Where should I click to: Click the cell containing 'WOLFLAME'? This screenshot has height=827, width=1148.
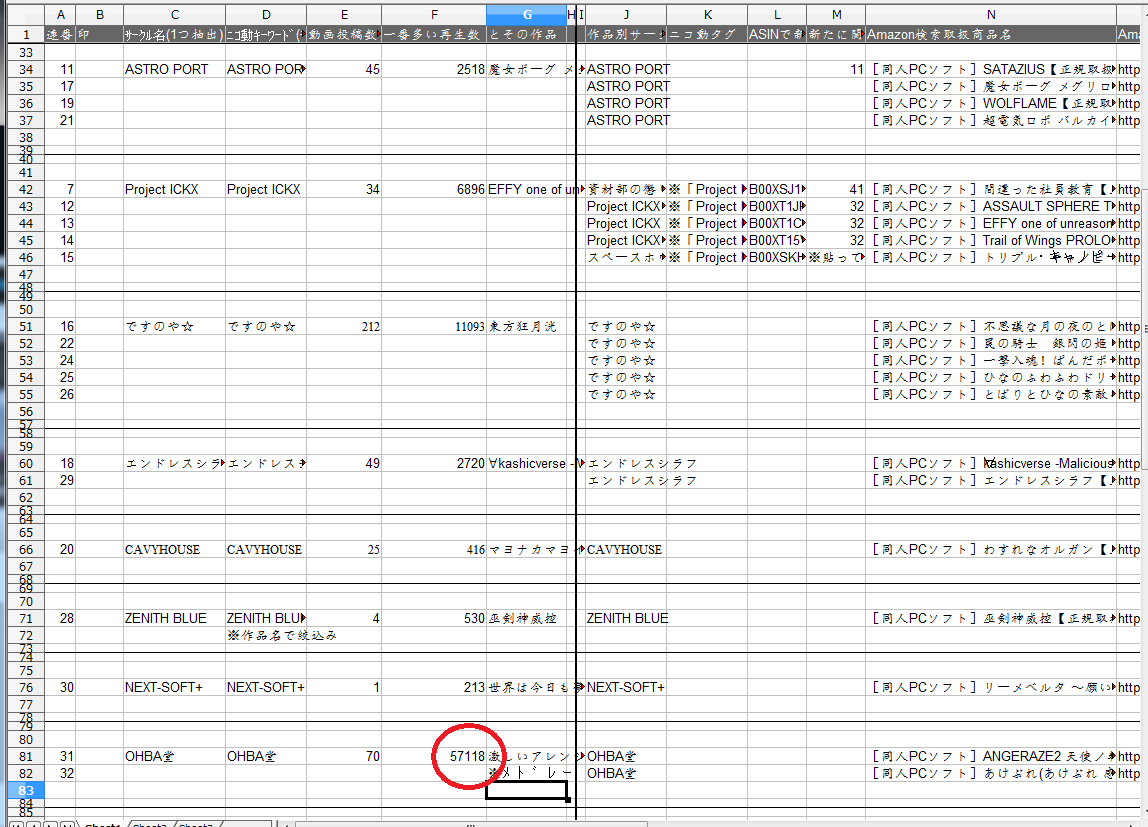point(991,103)
